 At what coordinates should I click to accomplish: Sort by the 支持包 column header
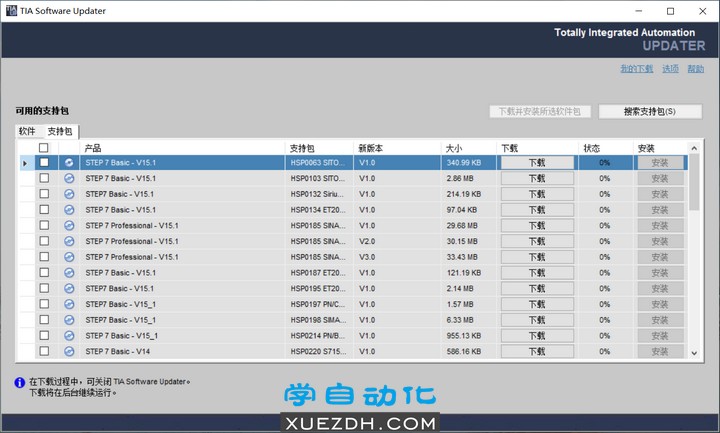coord(319,148)
